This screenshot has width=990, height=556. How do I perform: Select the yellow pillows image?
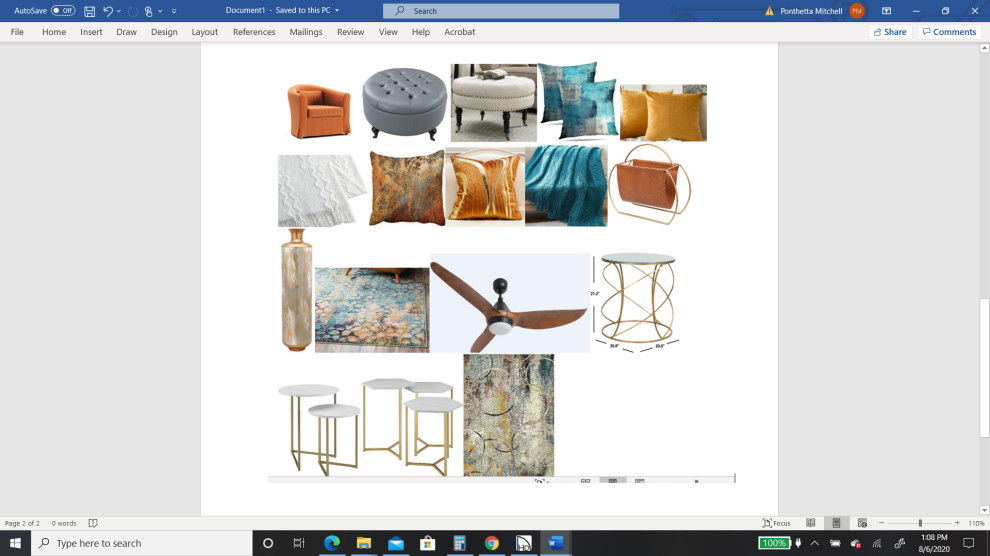pos(663,112)
